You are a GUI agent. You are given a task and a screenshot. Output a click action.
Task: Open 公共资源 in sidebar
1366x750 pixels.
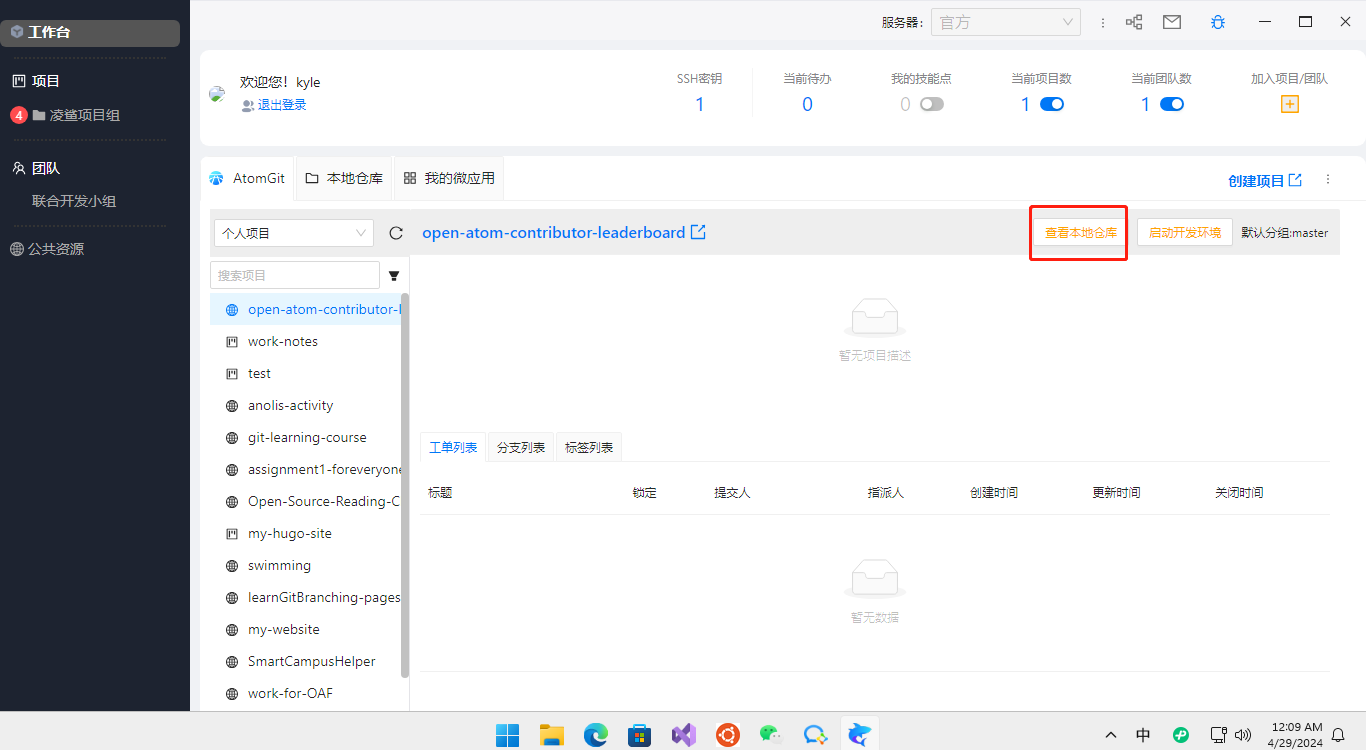coord(56,249)
